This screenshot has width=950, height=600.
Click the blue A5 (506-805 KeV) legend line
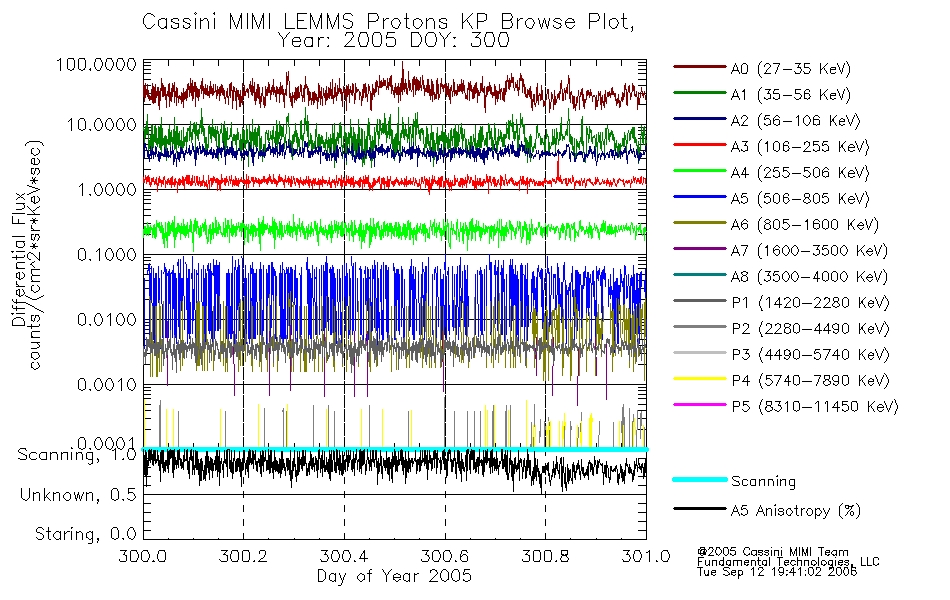[700, 197]
